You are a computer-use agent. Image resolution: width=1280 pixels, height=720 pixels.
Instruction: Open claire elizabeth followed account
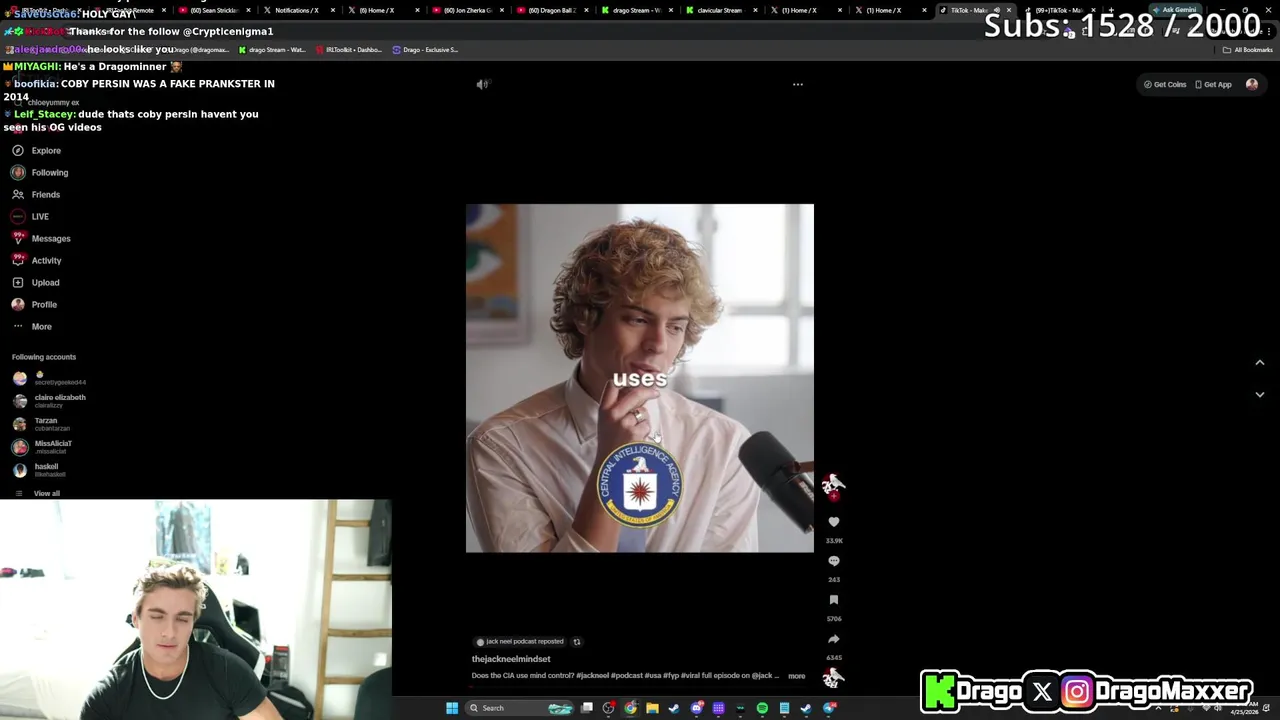50,401
